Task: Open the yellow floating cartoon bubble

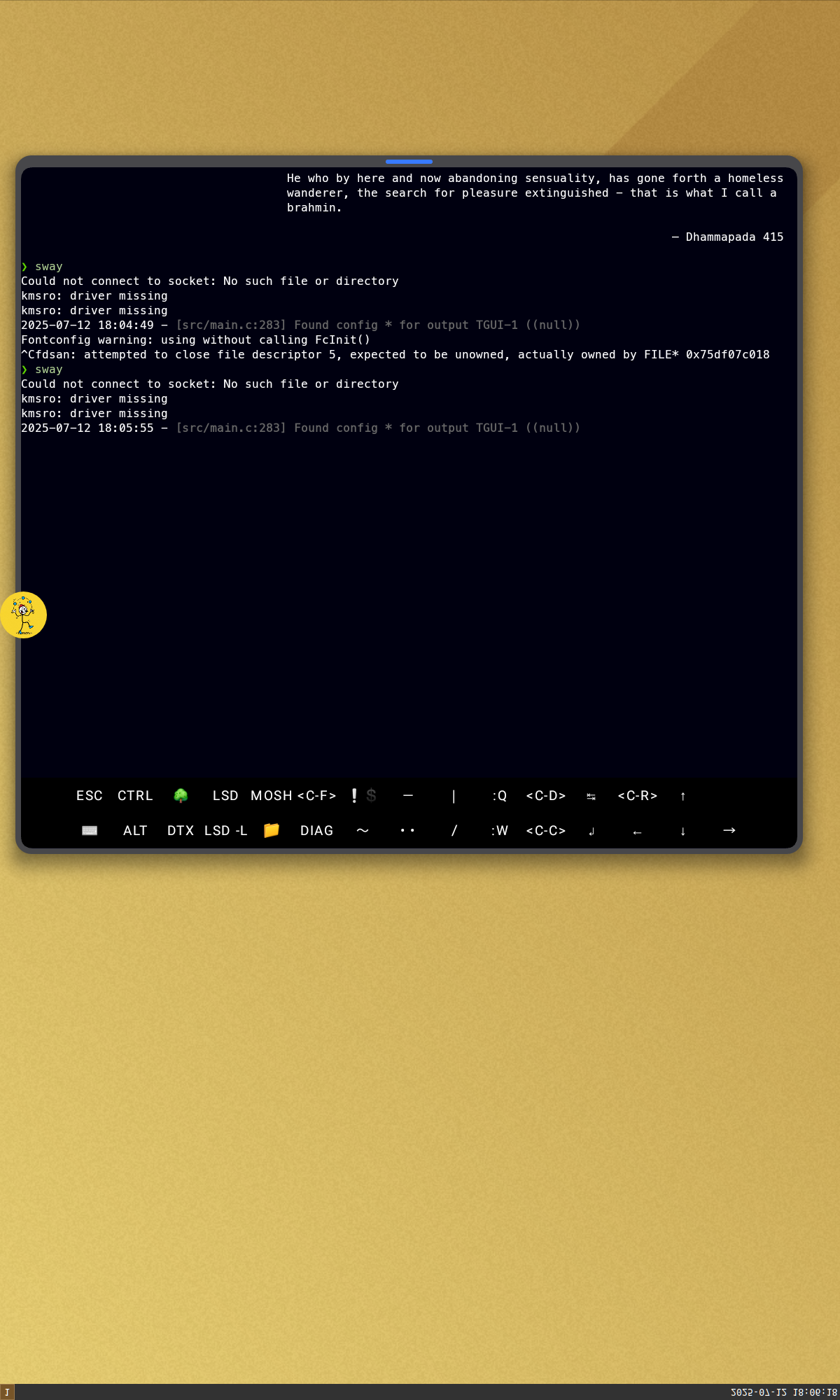Action: (23, 615)
